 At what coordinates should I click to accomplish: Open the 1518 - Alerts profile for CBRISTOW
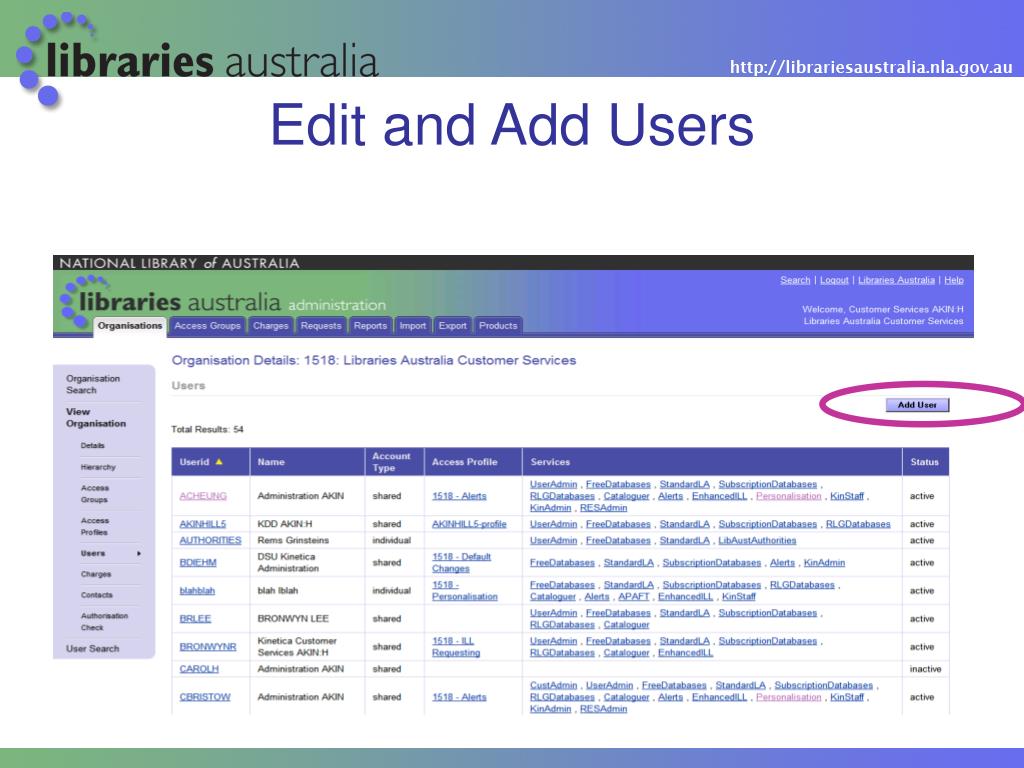[x=459, y=697]
